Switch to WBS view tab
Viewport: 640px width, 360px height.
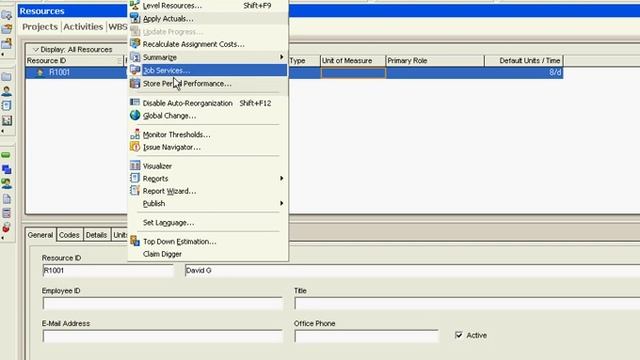(x=118, y=27)
